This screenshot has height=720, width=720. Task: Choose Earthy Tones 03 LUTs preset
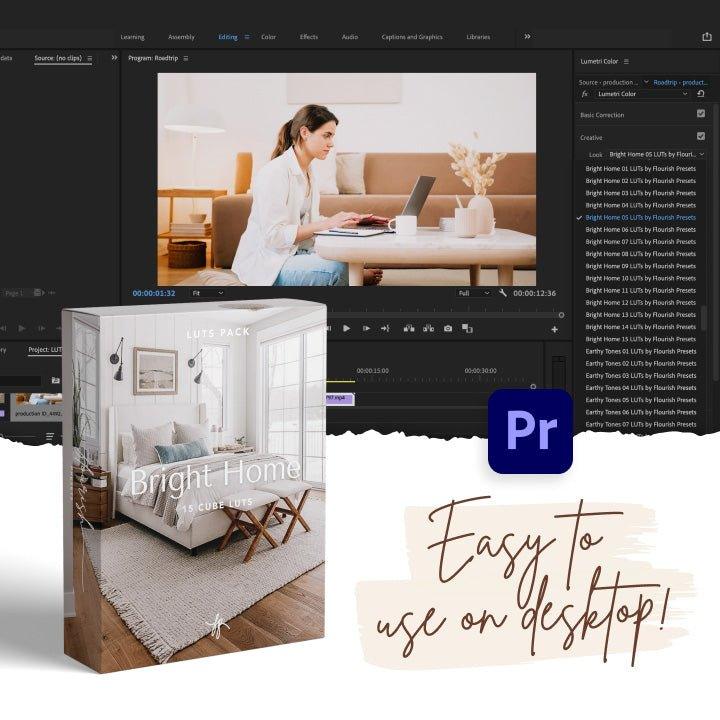click(640, 376)
